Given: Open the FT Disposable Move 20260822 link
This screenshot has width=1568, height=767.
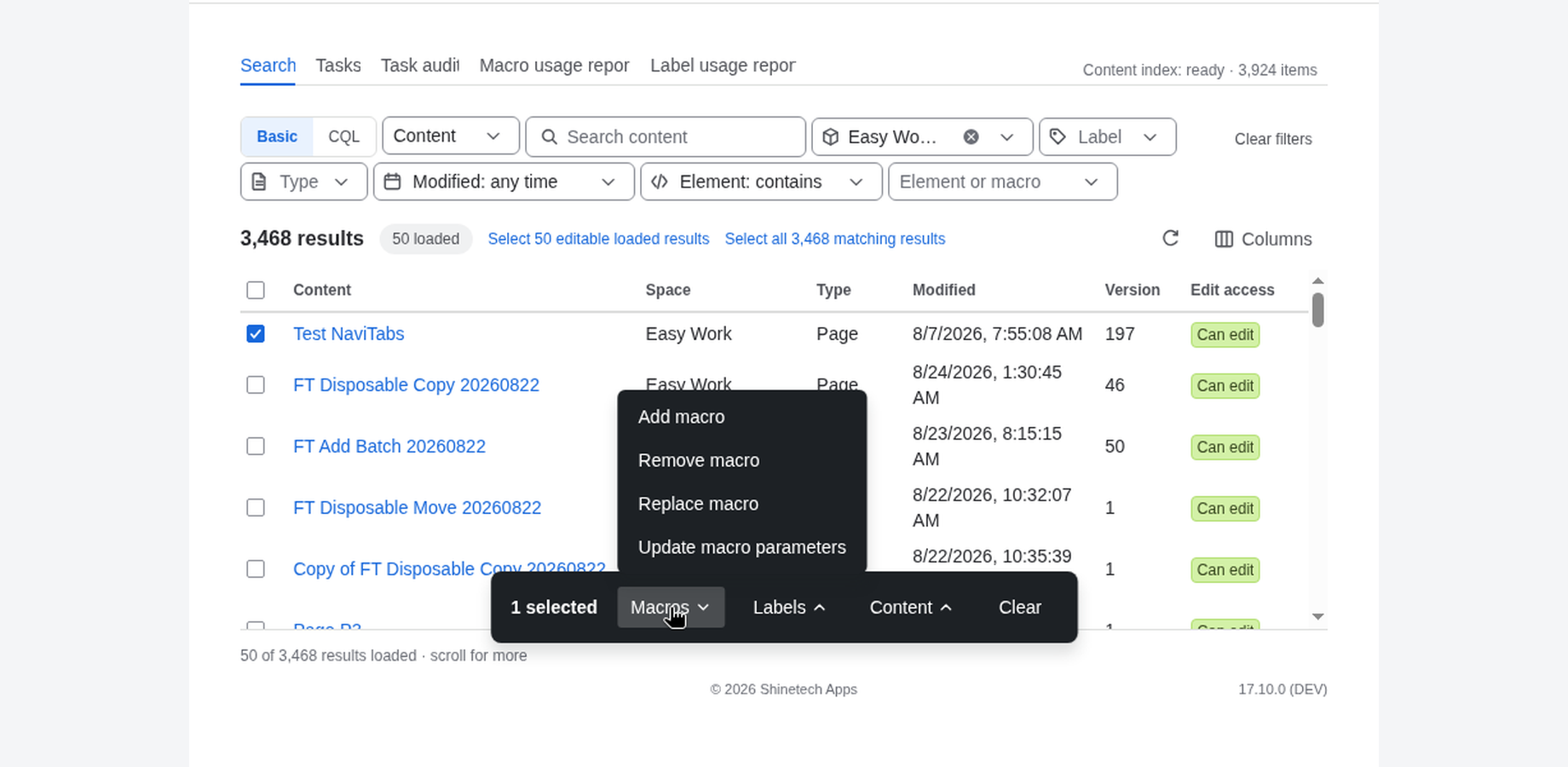Looking at the screenshot, I should [x=417, y=508].
